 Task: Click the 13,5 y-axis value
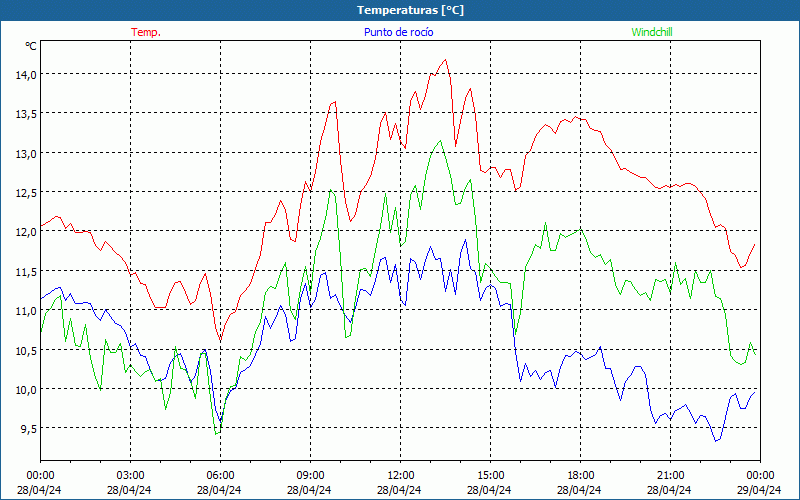(26, 114)
